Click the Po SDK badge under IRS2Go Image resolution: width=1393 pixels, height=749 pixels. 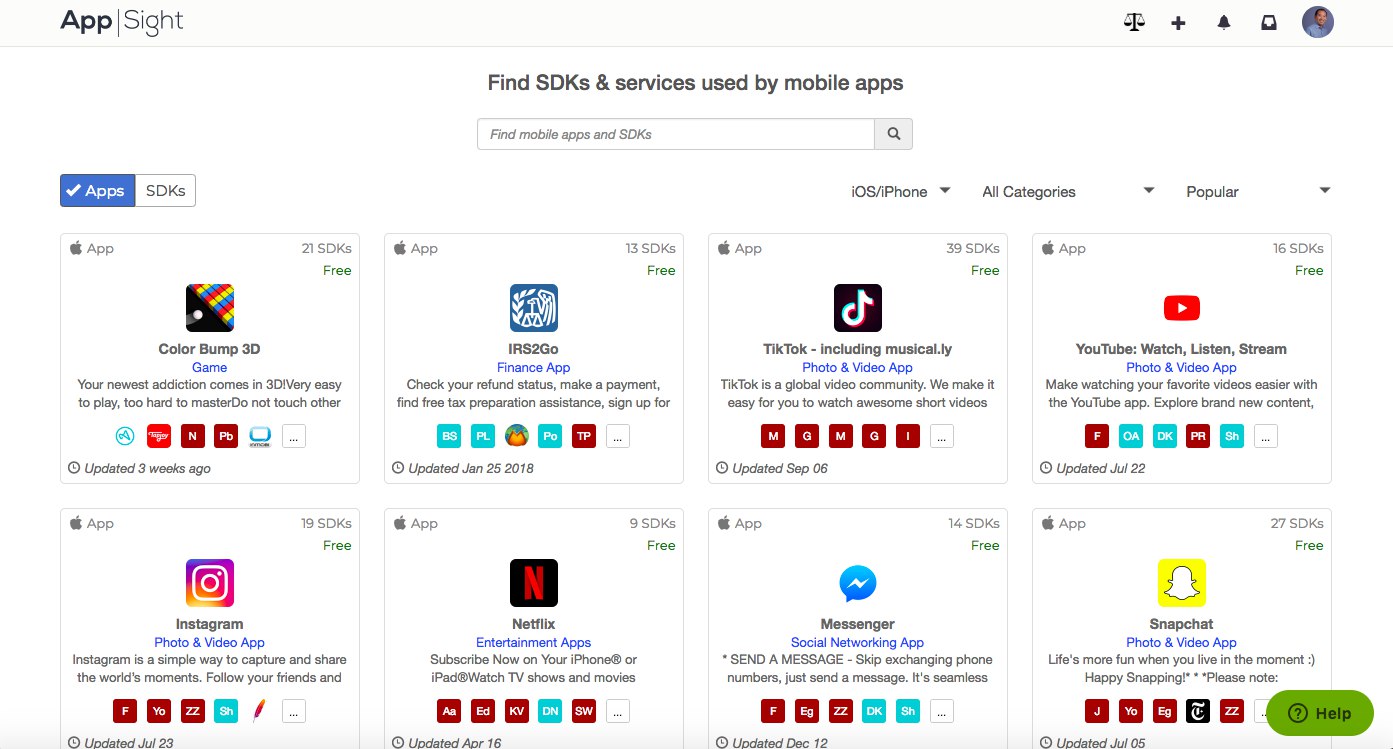coord(550,436)
